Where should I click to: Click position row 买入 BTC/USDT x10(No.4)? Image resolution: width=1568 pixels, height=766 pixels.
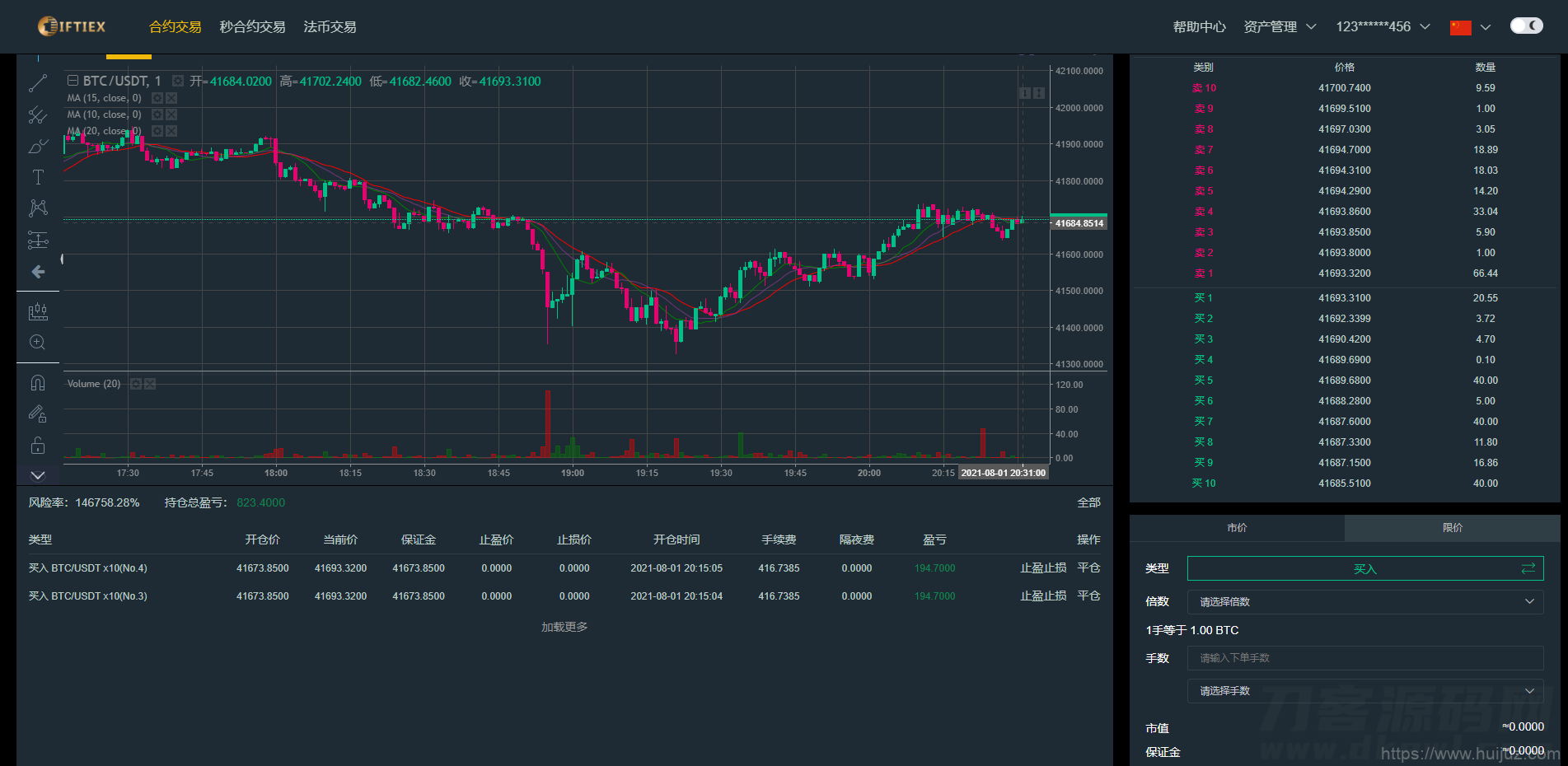pyautogui.click(x=564, y=568)
